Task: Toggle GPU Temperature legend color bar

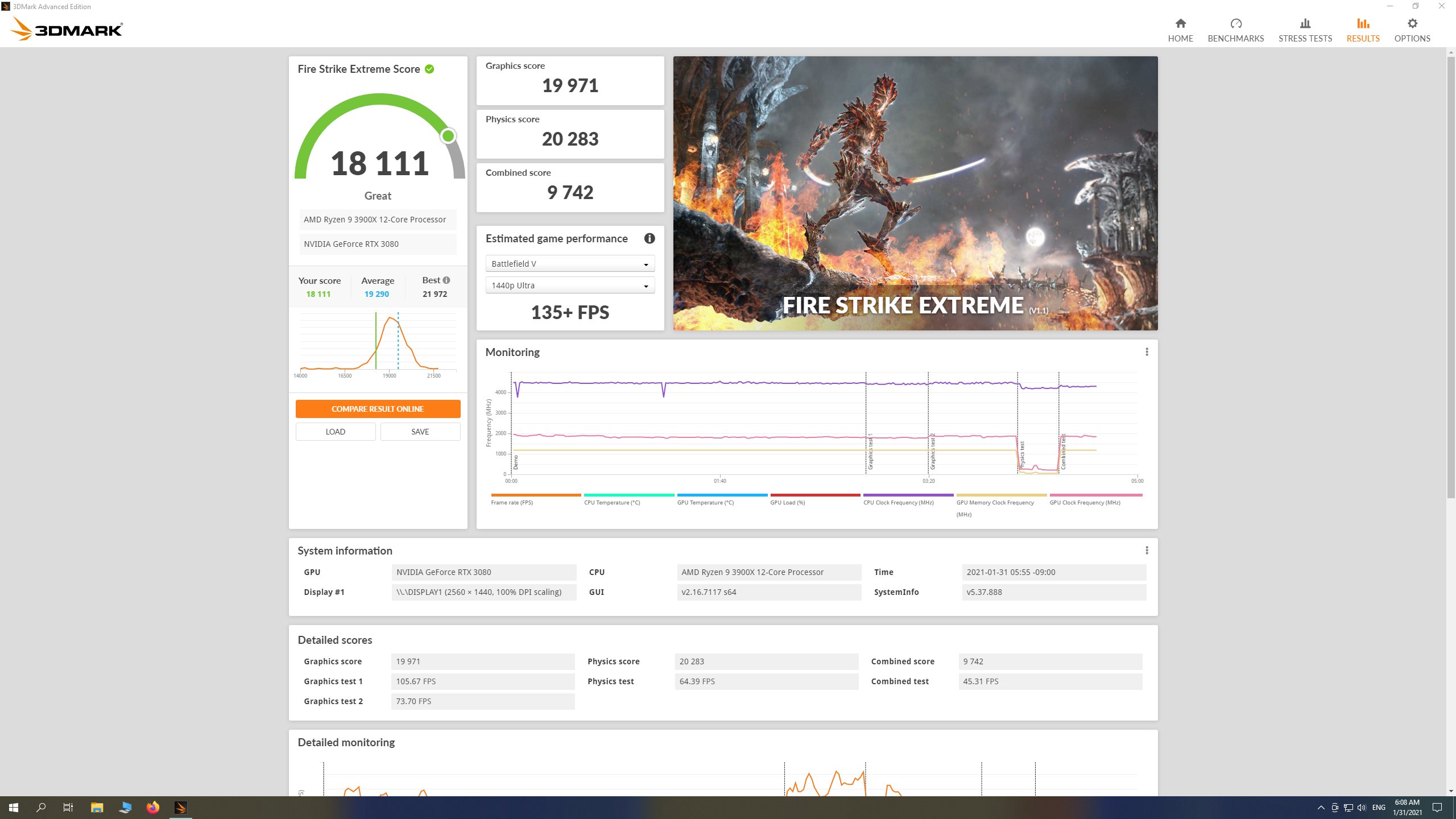Action: [x=722, y=495]
